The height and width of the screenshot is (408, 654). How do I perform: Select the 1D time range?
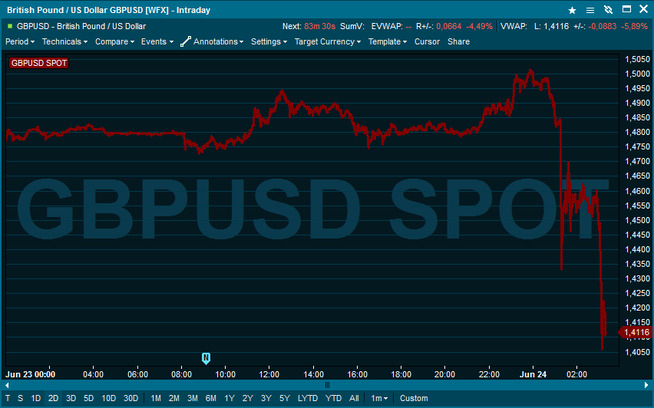pos(36,398)
